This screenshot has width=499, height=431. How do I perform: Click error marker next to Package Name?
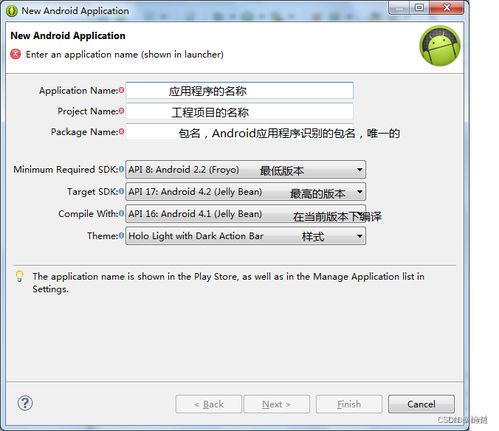click(121, 131)
